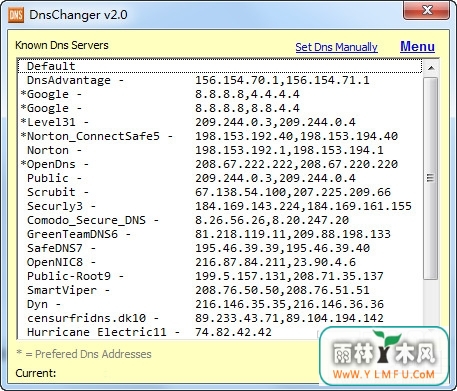The image size is (457, 391).
Task: Select Google entry with 8.8.8.8,4.4.4.4
Action: click(x=220, y=94)
